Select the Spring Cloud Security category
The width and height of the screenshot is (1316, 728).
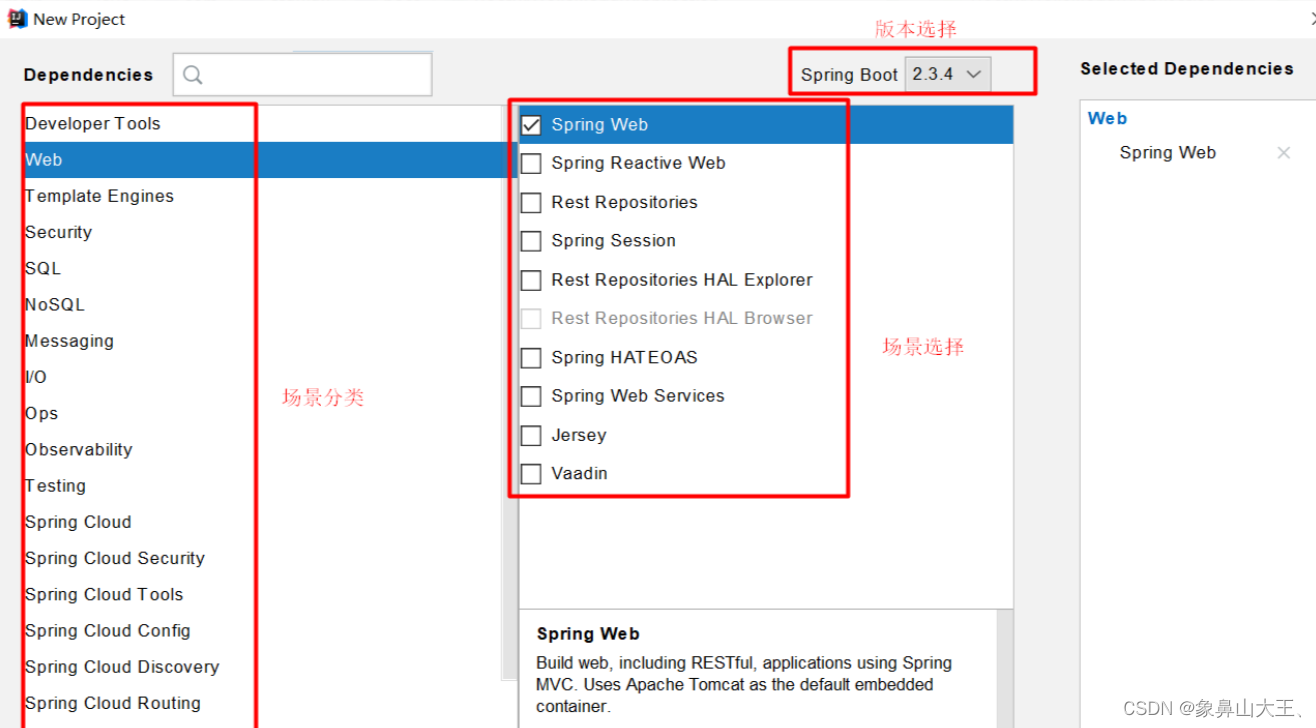tap(264, 558)
